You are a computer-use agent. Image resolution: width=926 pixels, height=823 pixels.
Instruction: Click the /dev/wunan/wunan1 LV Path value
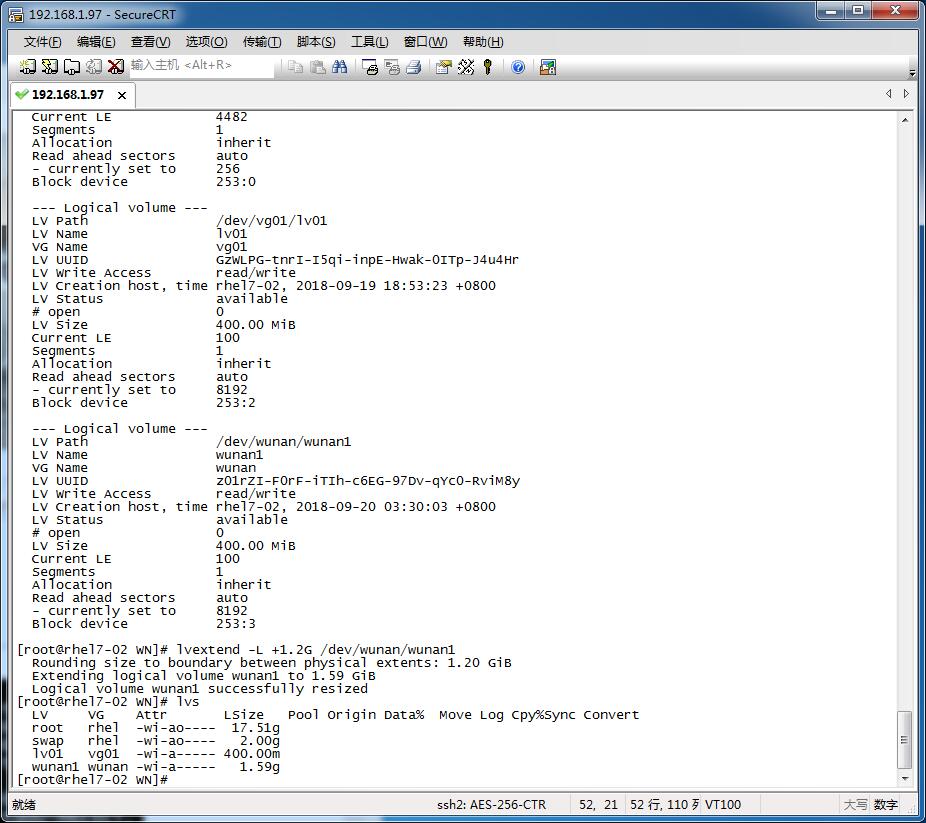(283, 442)
